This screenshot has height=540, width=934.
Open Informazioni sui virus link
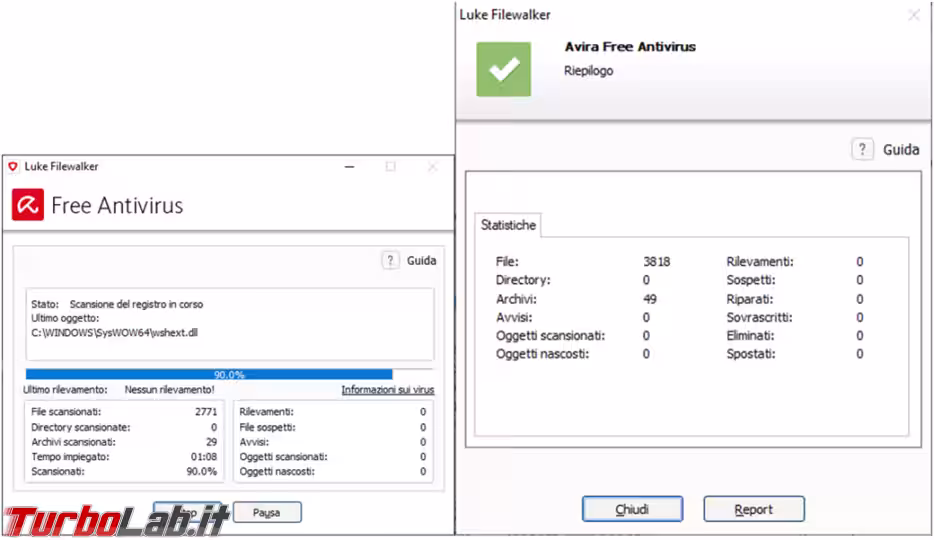tap(388, 389)
